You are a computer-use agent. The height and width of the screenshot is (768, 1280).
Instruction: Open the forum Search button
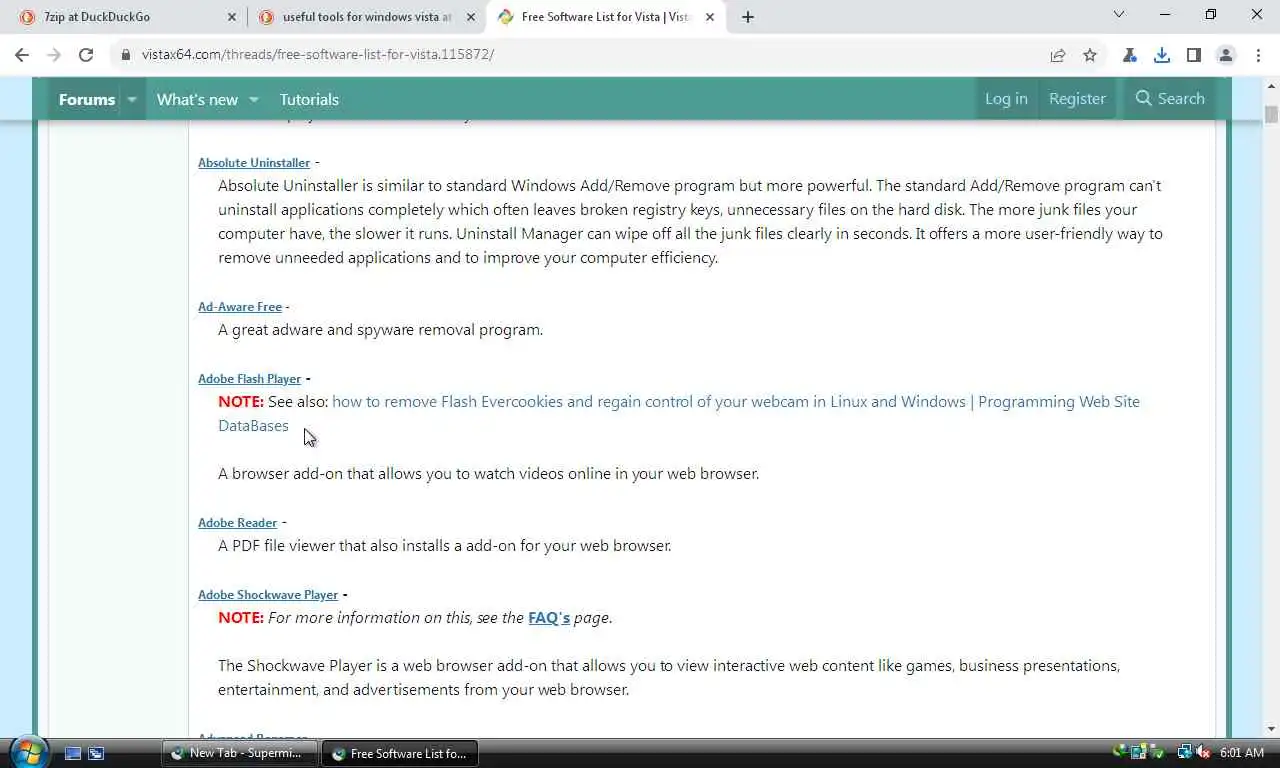click(x=1169, y=98)
